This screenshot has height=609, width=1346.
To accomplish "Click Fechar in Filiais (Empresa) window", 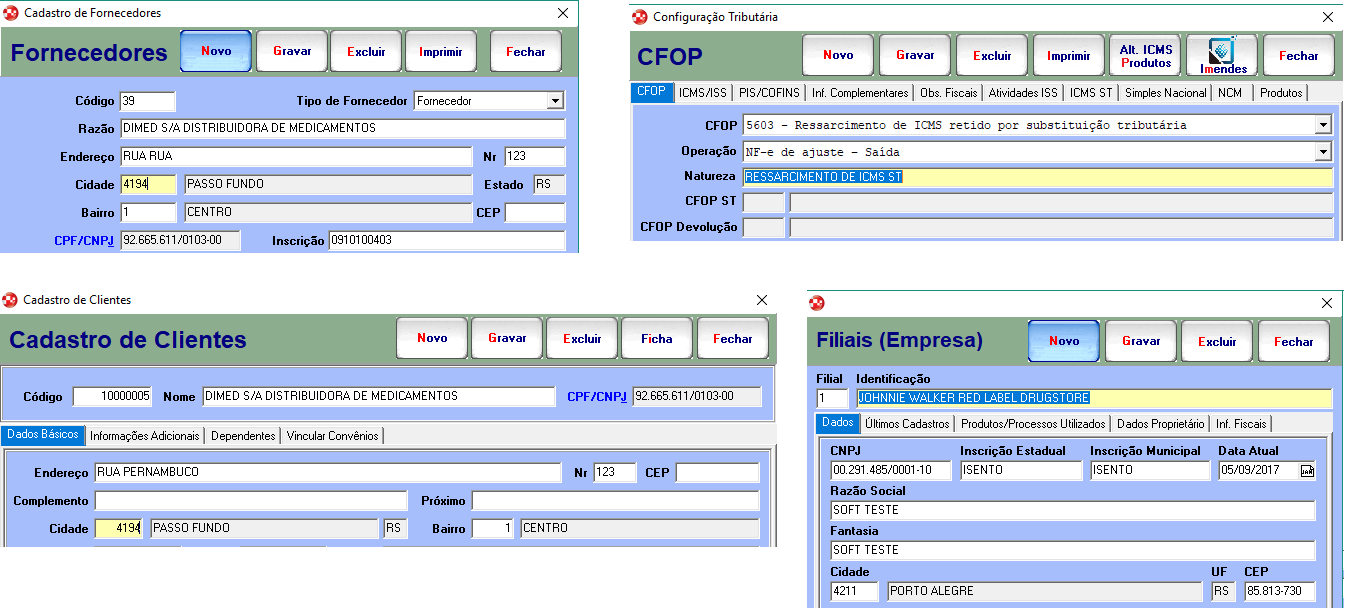I will (1293, 341).
